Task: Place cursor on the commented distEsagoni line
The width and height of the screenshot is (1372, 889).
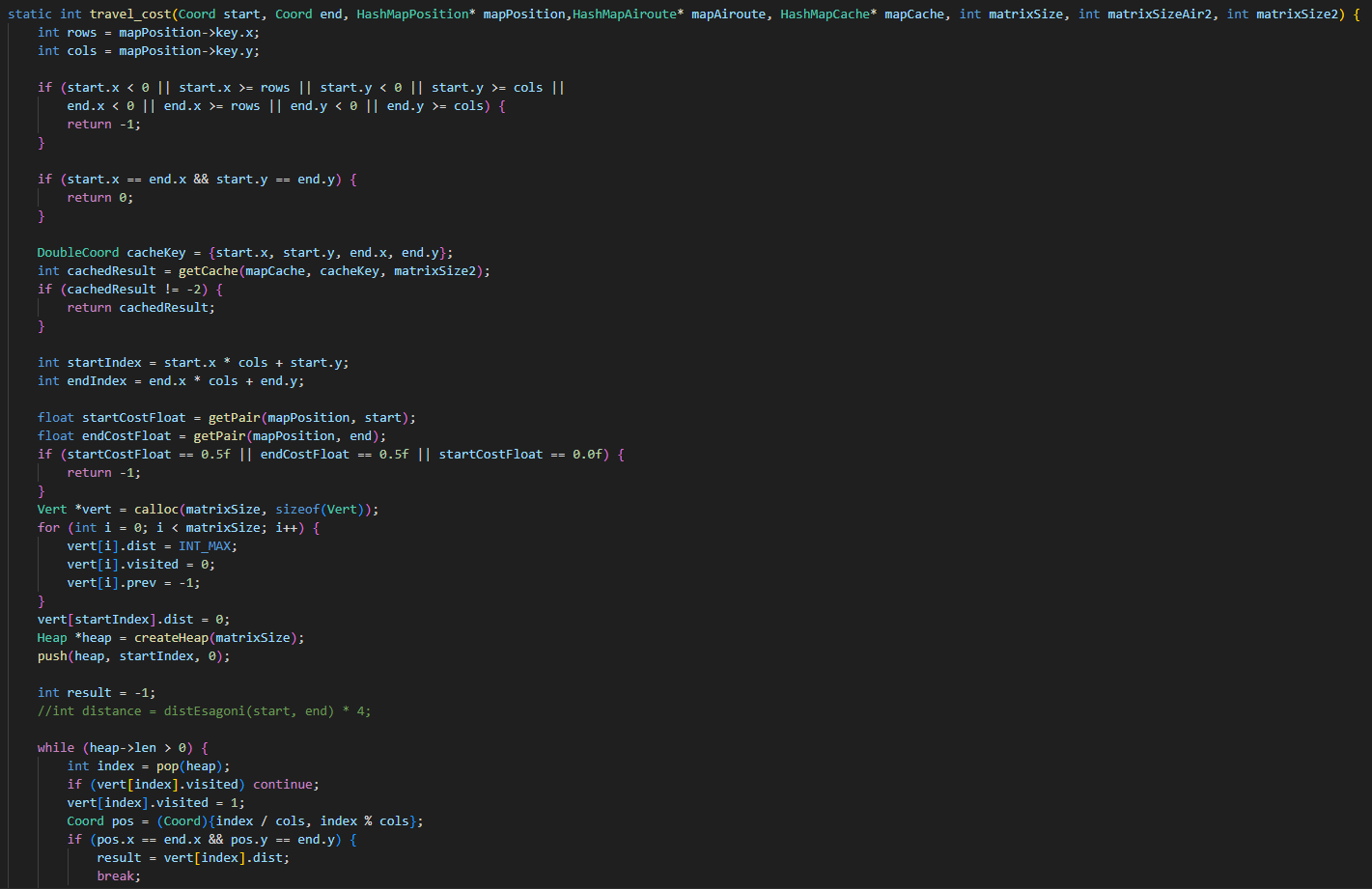Action: pyautogui.click(x=204, y=711)
